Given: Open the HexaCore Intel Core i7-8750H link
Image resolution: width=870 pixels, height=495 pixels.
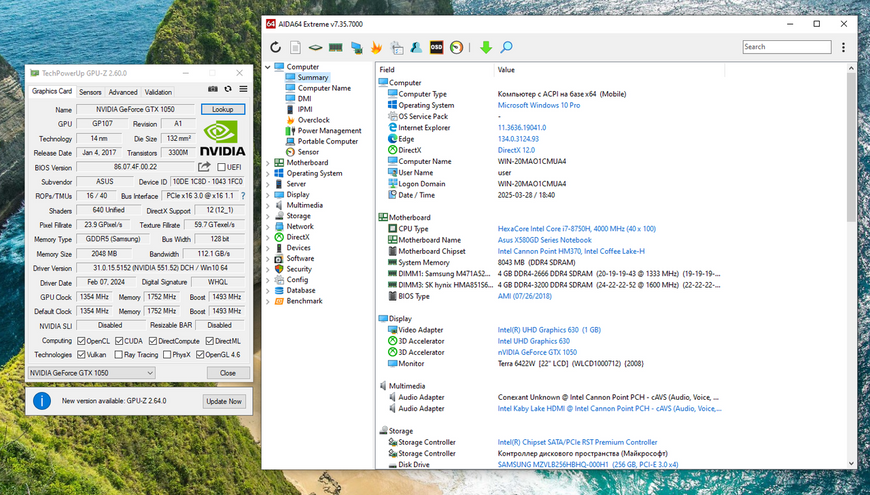Looking at the screenshot, I should (576, 229).
